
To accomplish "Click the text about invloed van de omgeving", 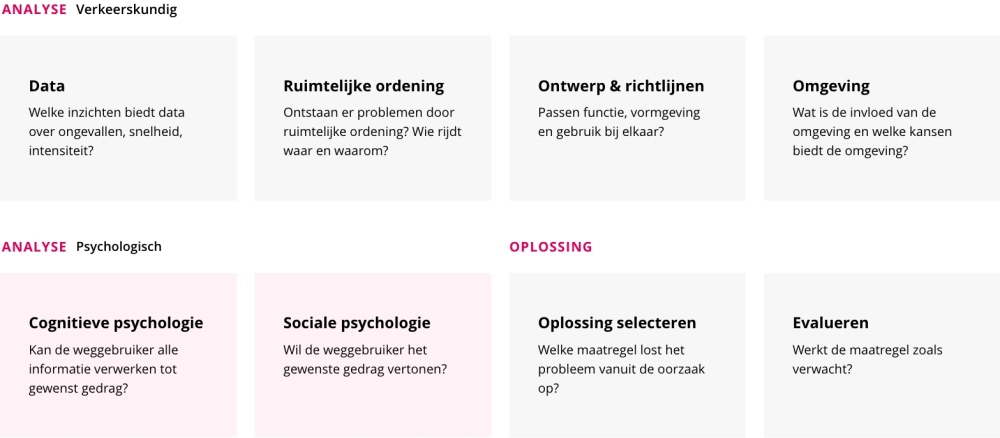I will pyautogui.click(x=871, y=131).
